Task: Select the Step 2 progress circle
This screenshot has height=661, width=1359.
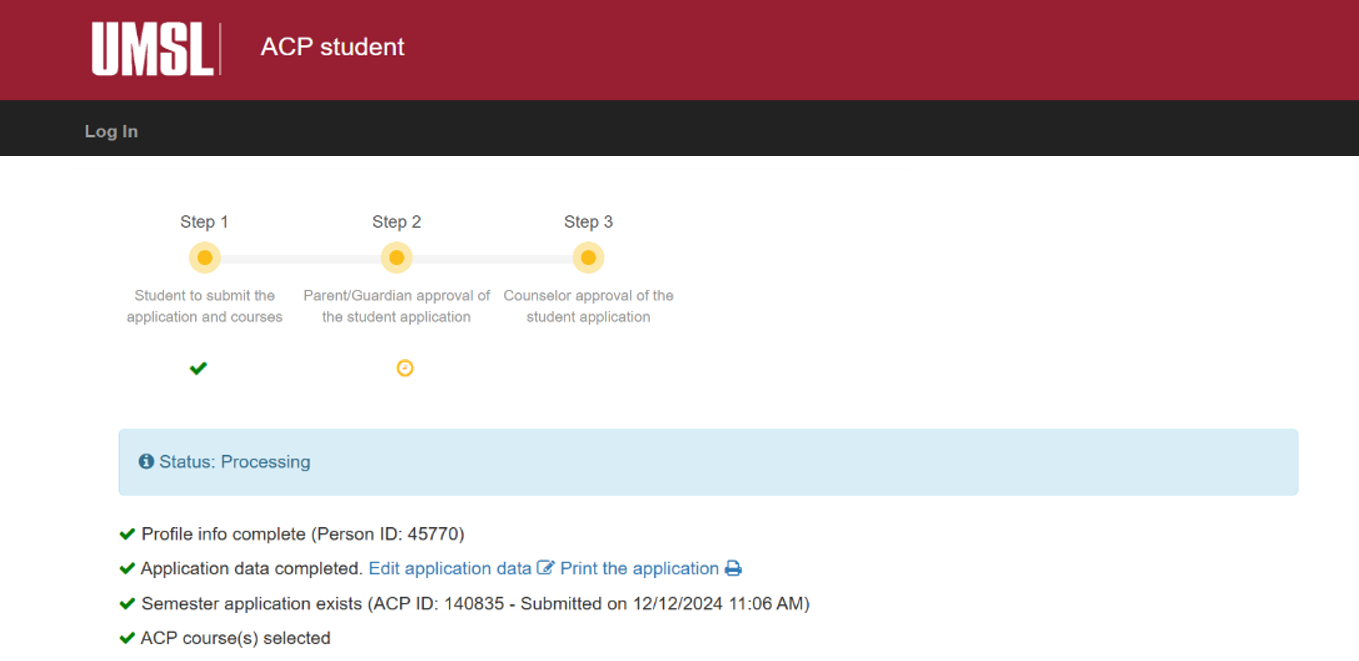Action: click(396, 257)
